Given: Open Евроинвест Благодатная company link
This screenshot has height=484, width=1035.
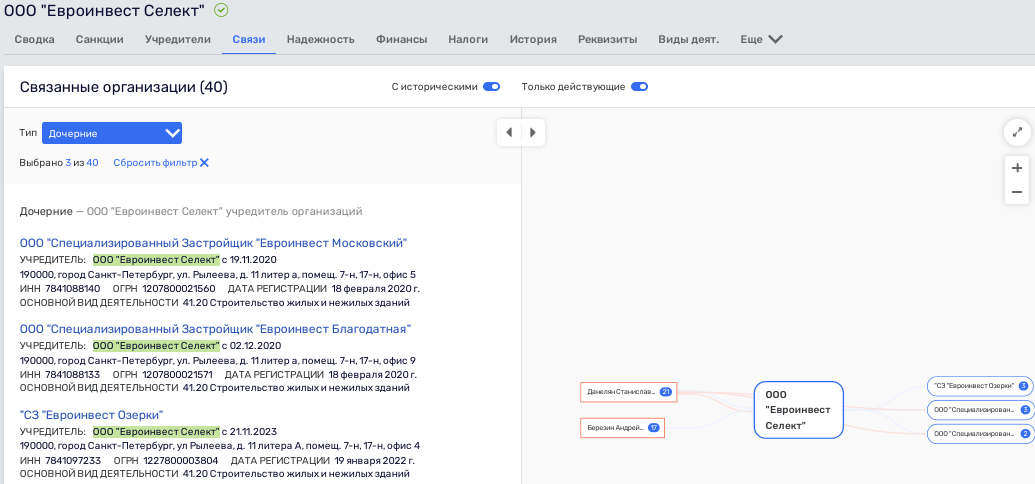Looking at the screenshot, I should [216, 329].
